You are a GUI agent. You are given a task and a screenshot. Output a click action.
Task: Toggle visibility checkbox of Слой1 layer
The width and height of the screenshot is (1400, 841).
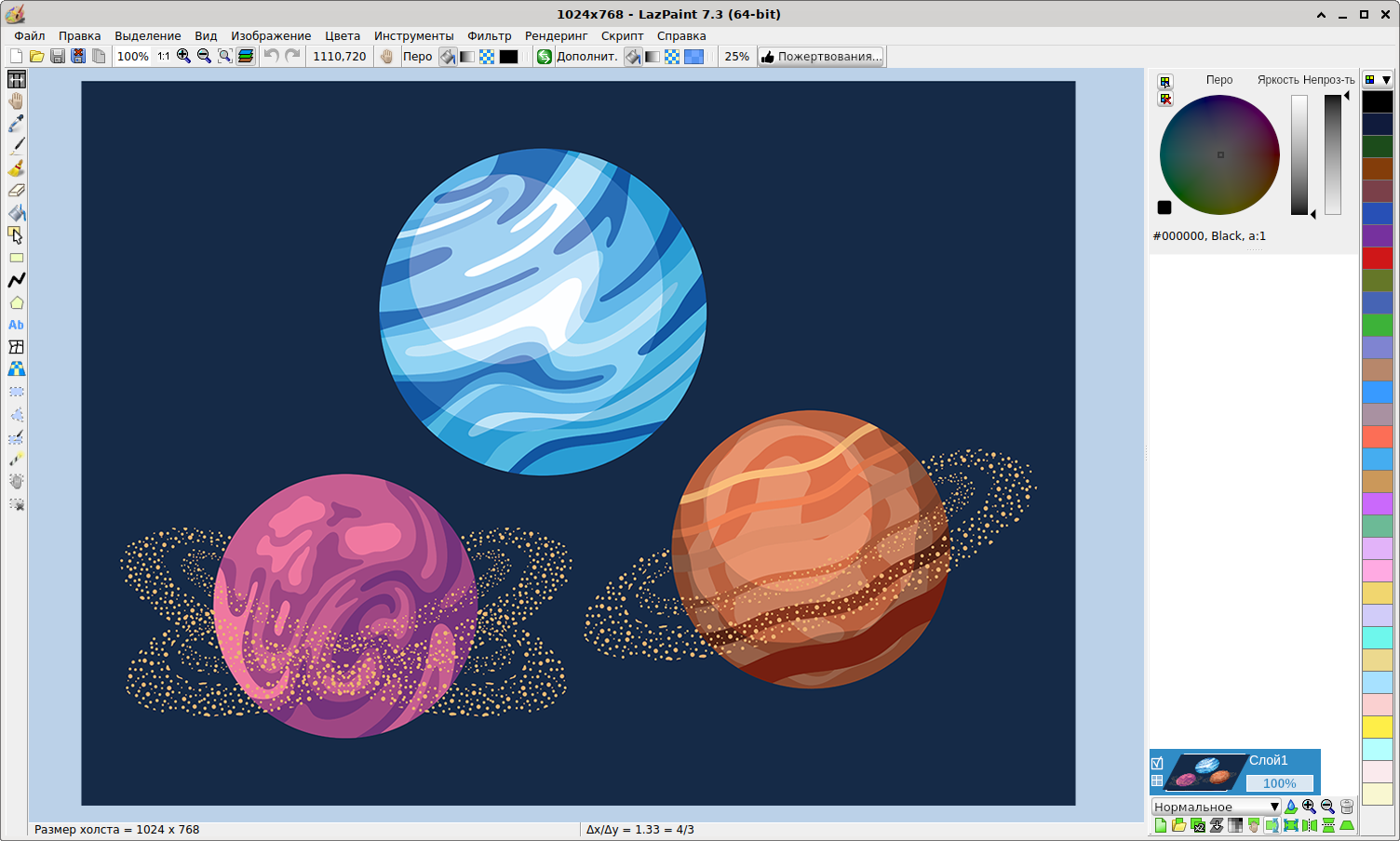point(1157,764)
